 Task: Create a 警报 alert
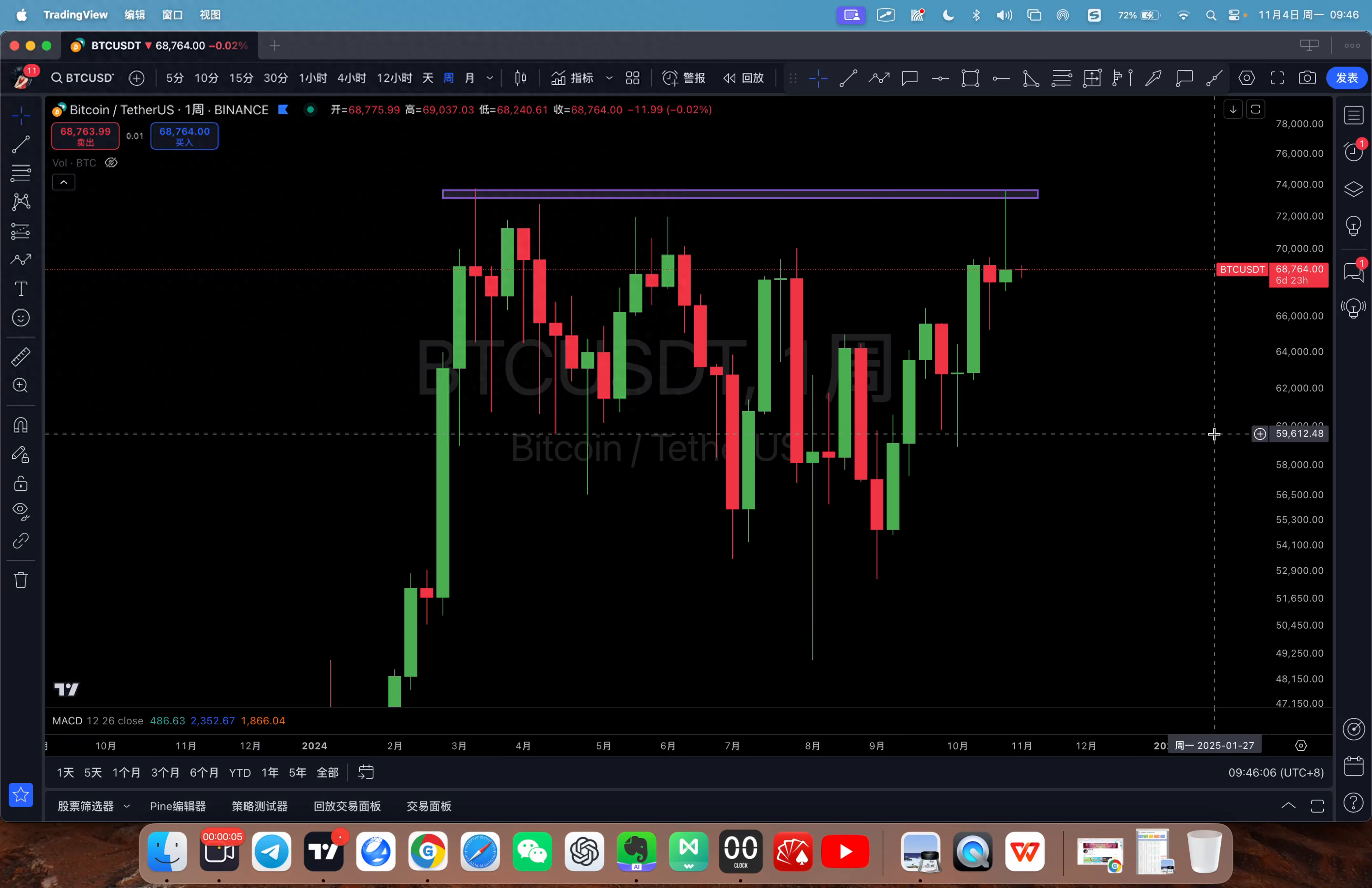click(684, 78)
